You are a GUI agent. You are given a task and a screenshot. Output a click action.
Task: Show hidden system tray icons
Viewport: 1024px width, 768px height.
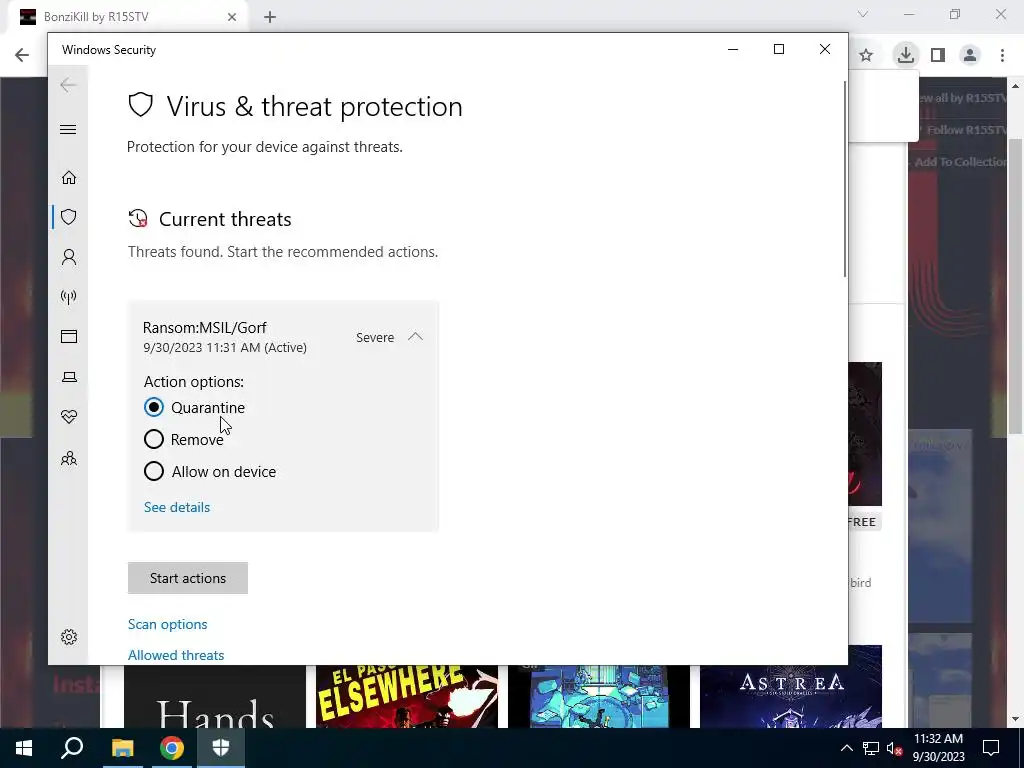(846, 748)
